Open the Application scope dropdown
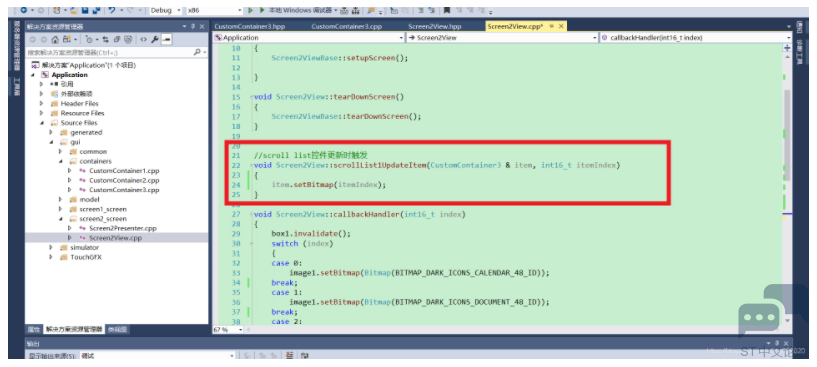This screenshot has height=367, width=817. [x=401, y=38]
